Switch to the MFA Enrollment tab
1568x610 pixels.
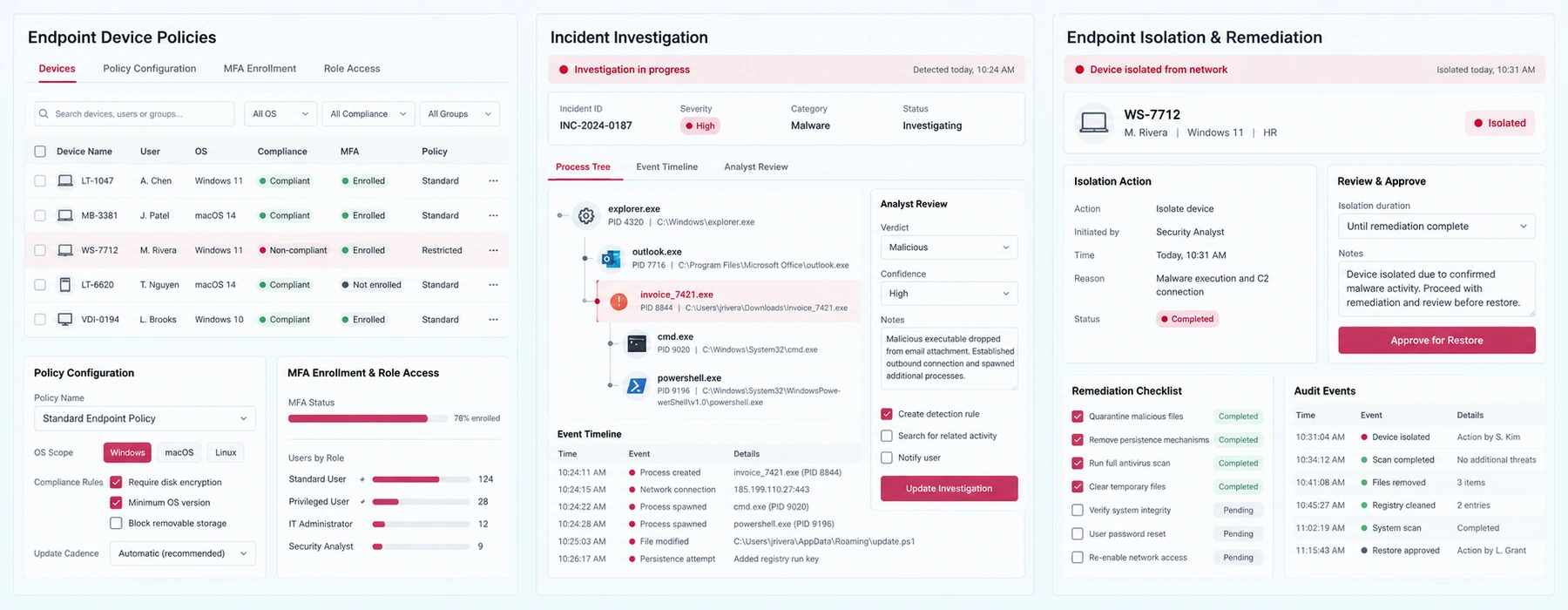coord(260,69)
